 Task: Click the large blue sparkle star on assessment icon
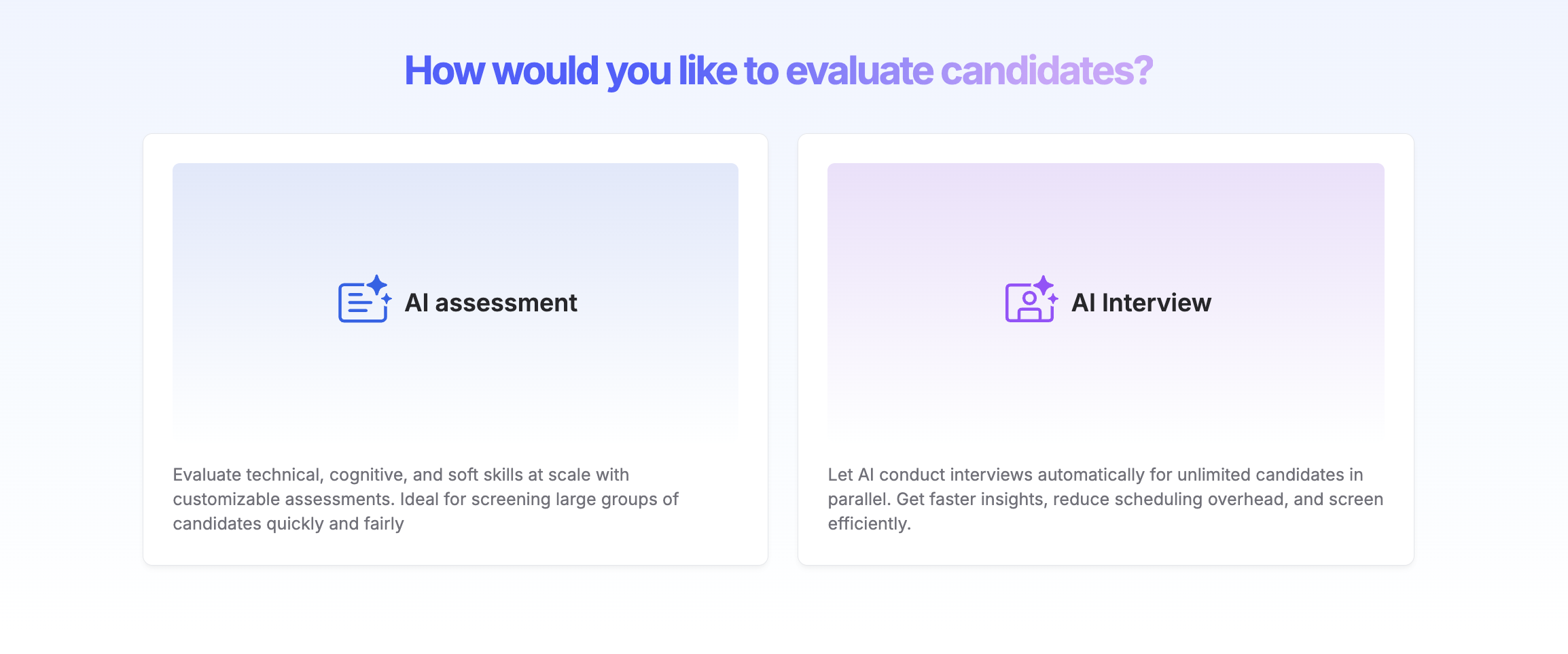(376, 285)
